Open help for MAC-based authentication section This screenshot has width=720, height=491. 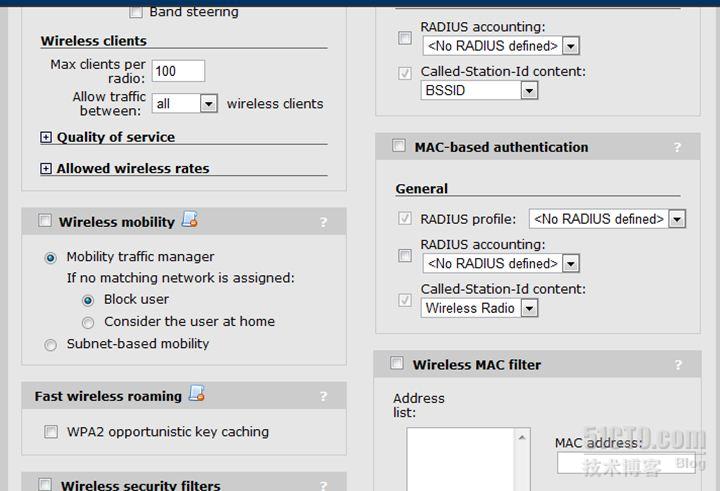[677, 147]
